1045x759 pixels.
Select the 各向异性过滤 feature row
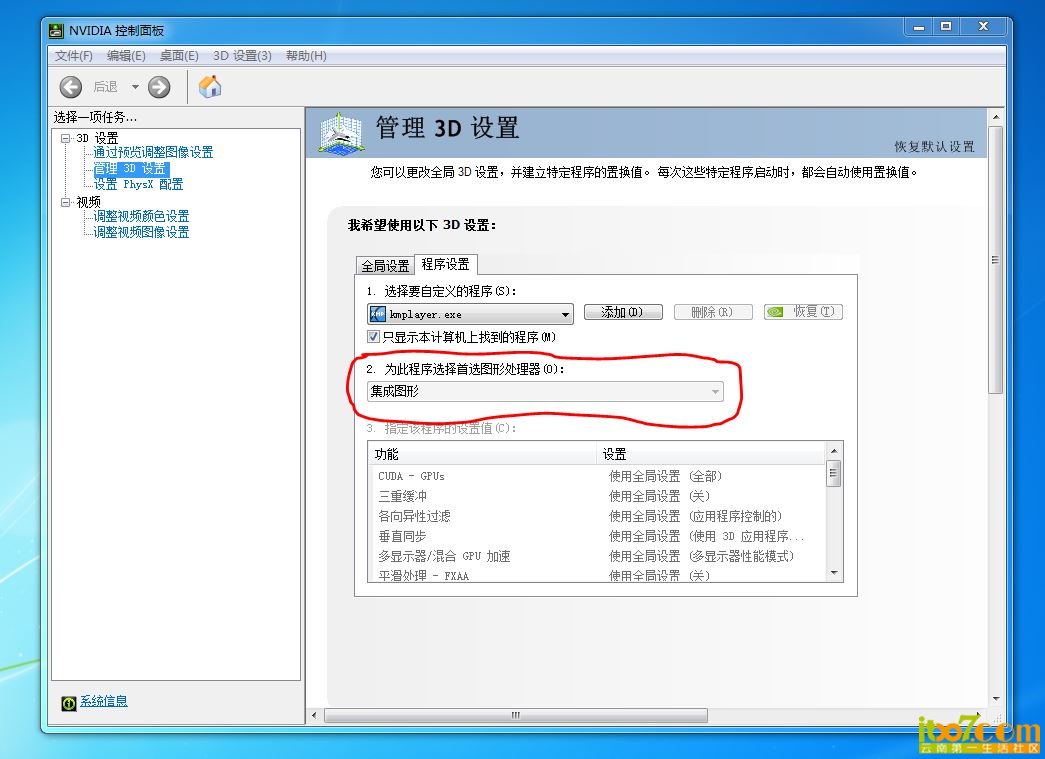point(597,516)
